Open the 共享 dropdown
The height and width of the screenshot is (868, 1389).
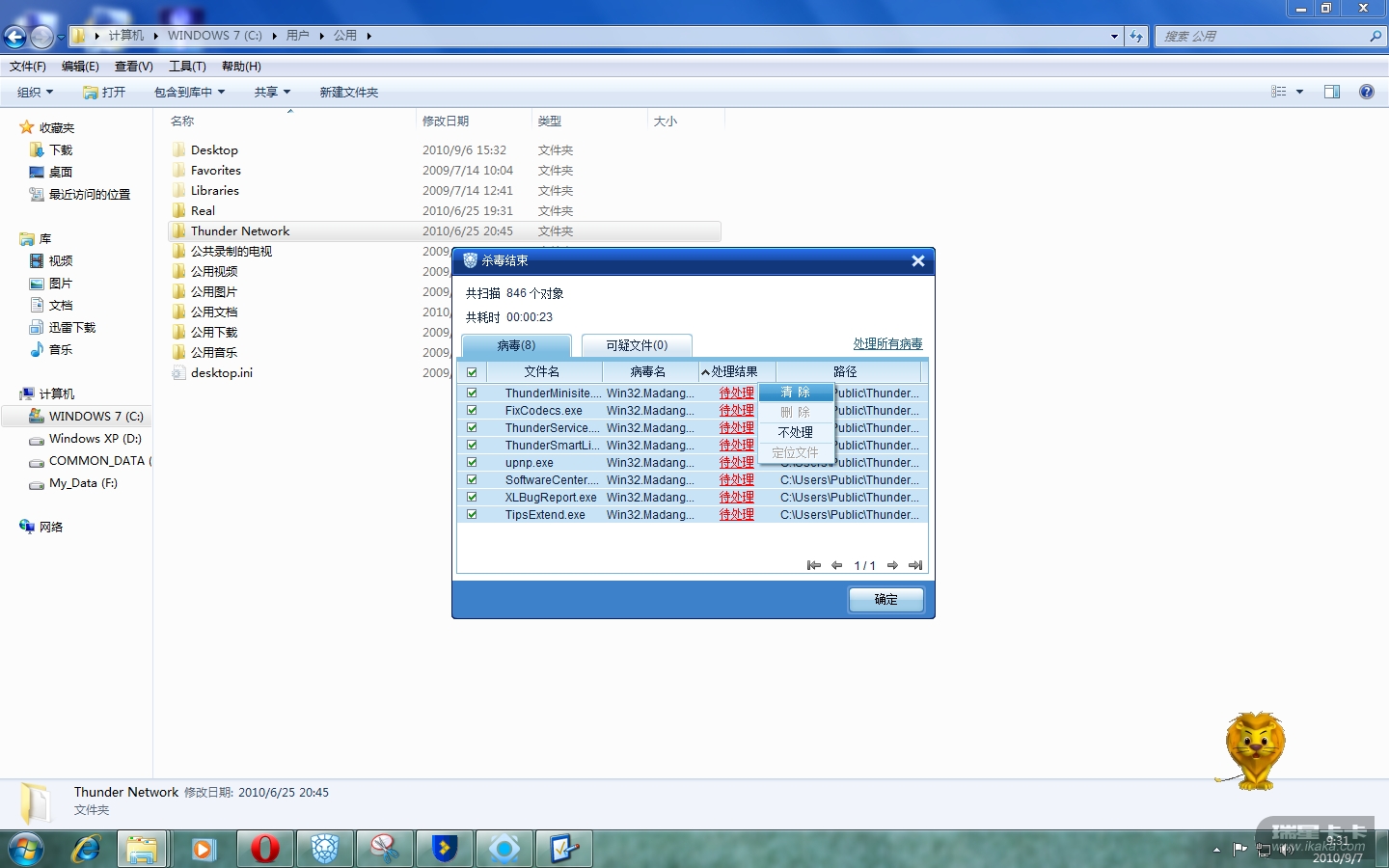(x=272, y=92)
